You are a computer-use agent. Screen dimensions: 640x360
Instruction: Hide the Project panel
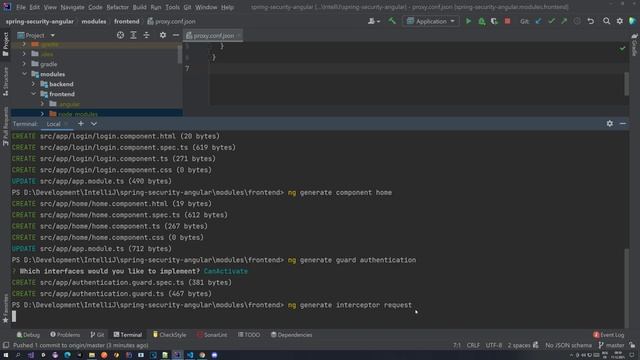coord(176,36)
